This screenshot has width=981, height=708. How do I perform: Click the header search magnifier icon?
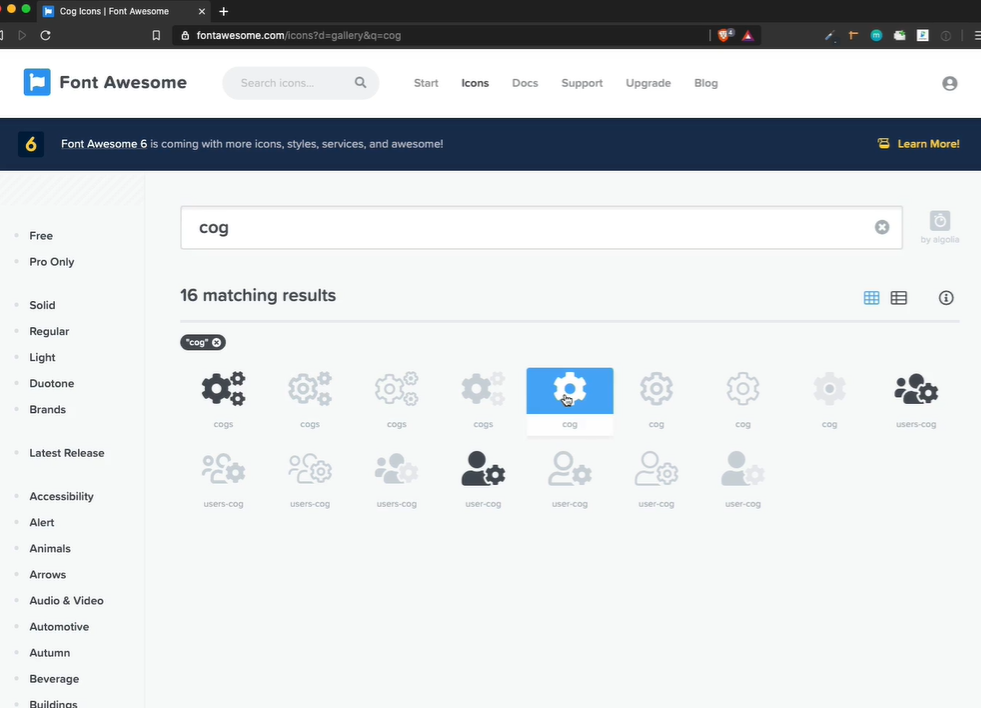[360, 83]
